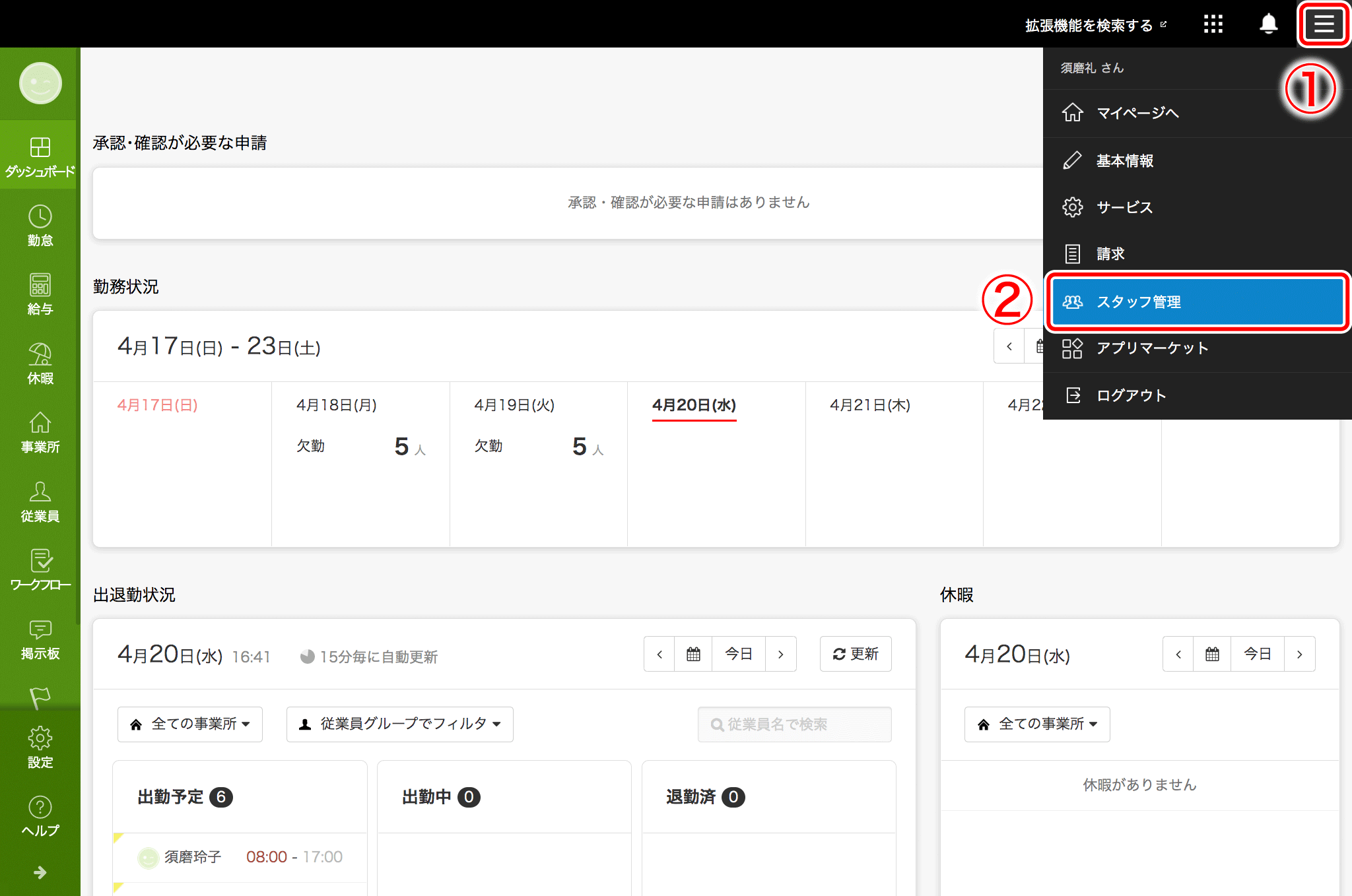The image size is (1352, 896).
Task: Click 15分毎に自動更新 indicator
Action: coord(369,656)
